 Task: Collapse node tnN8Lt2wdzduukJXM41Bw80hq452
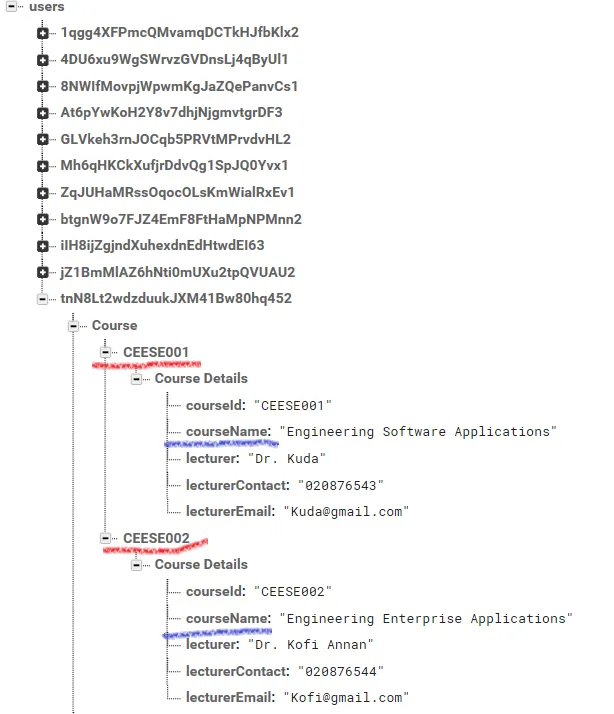click(x=43, y=299)
